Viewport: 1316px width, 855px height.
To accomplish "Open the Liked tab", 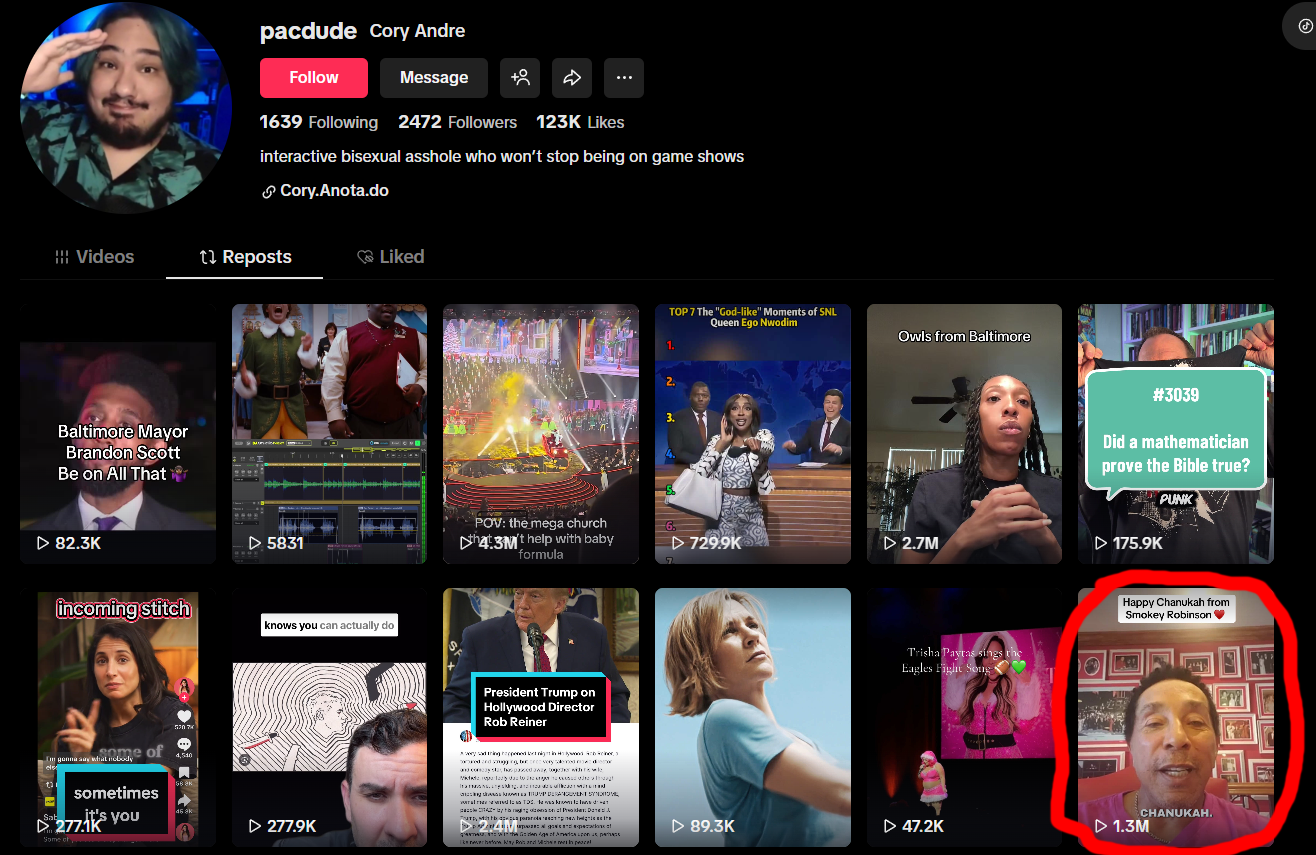I will [391, 257].
